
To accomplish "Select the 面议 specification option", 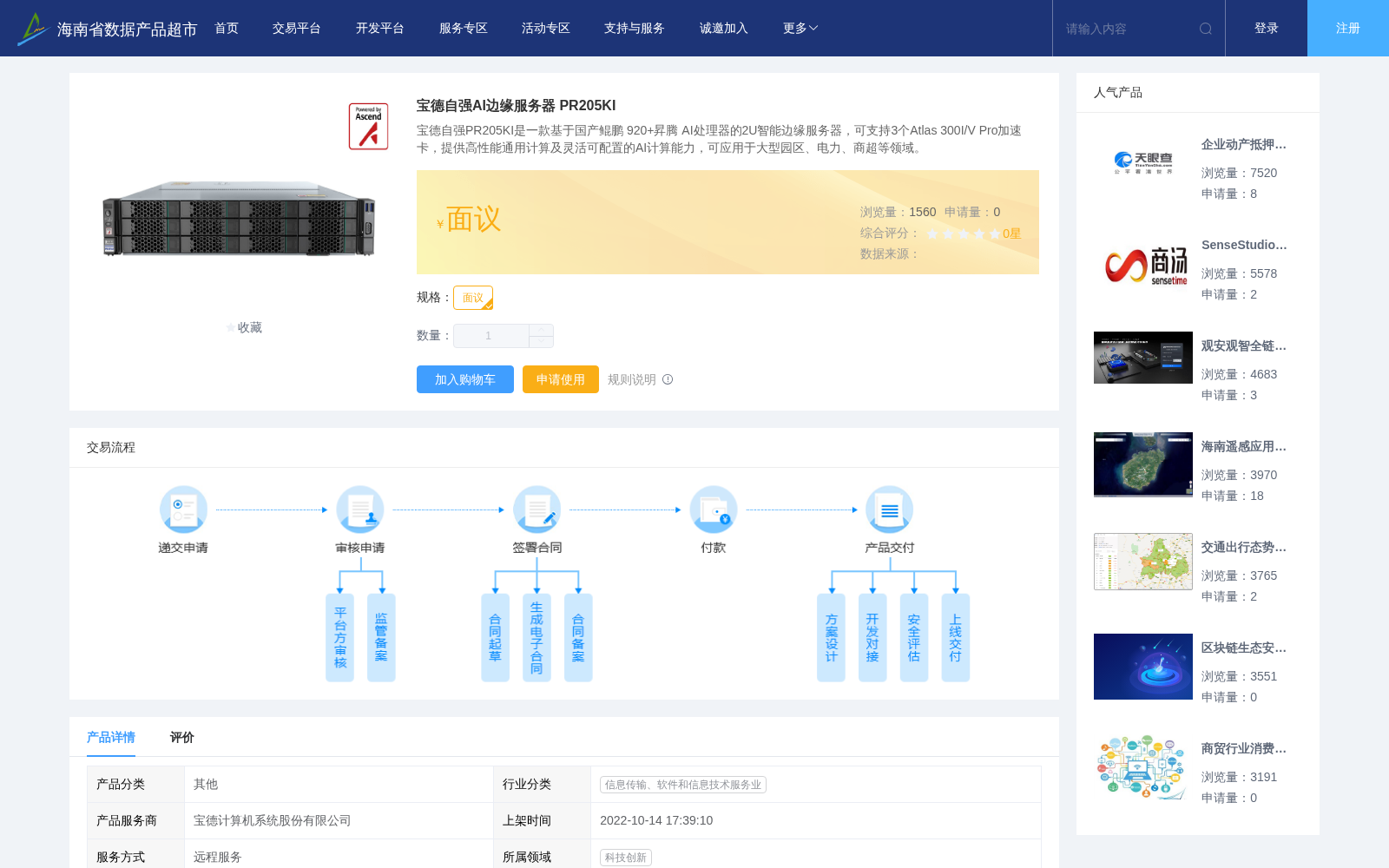I will pyautogui.click(x=473, y=298).
